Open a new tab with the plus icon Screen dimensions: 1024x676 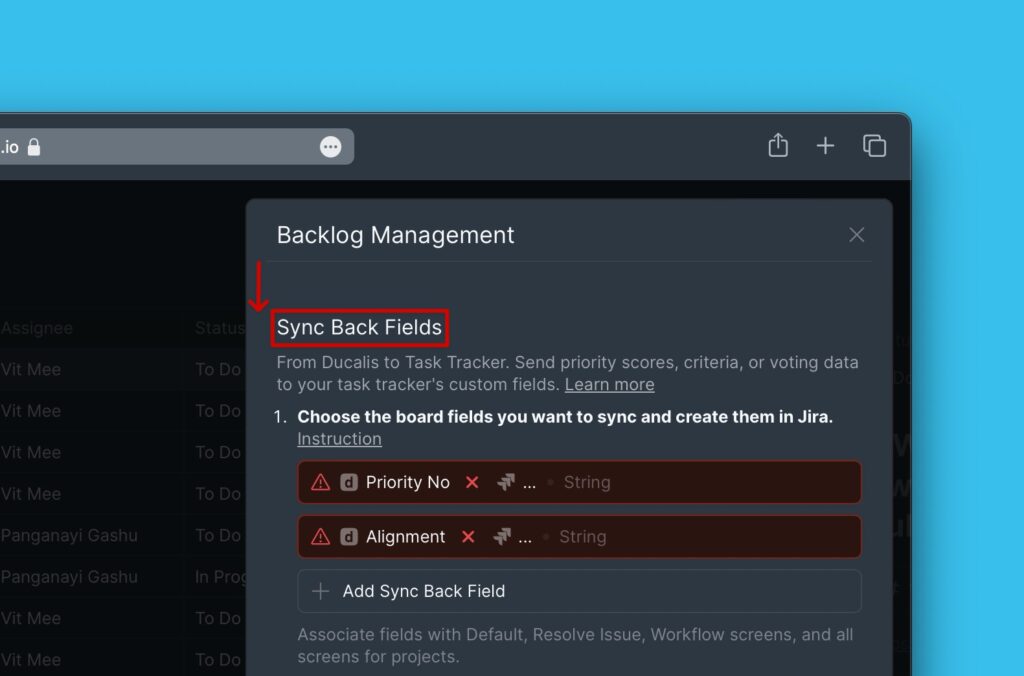click(825, 145)
